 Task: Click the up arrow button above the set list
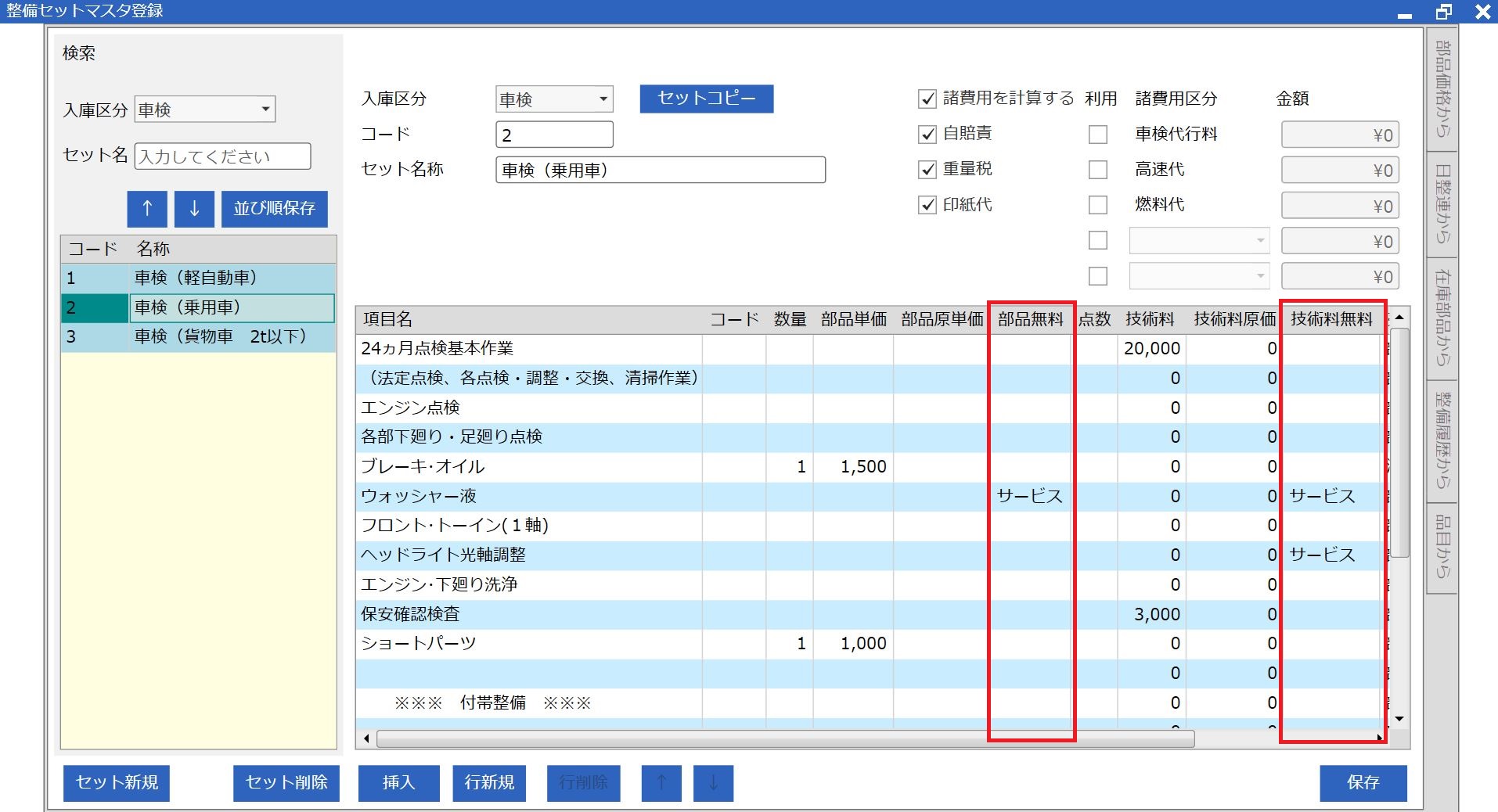click(x=147, y=209)
